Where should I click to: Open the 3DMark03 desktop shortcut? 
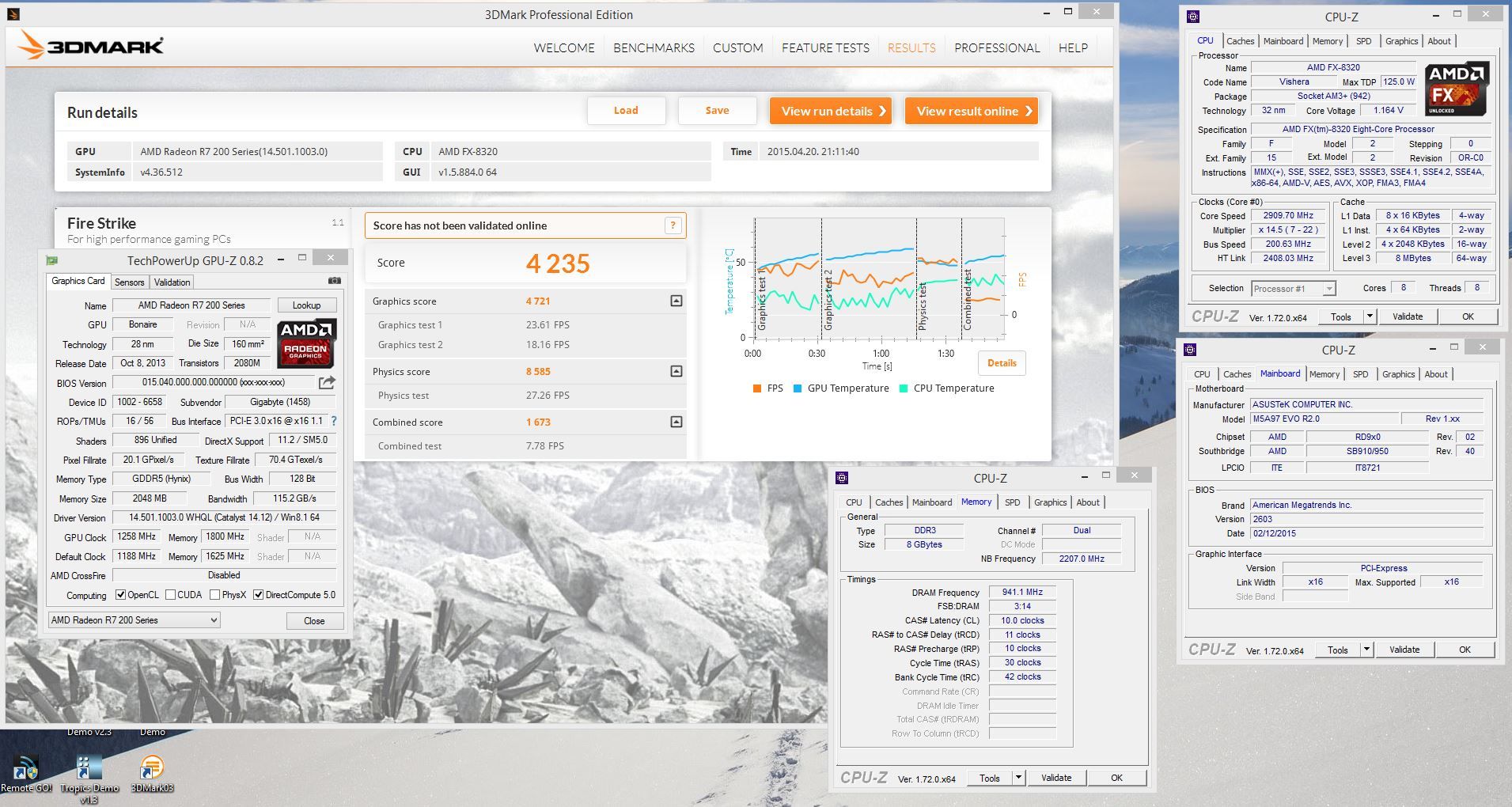tap(151, 774)
